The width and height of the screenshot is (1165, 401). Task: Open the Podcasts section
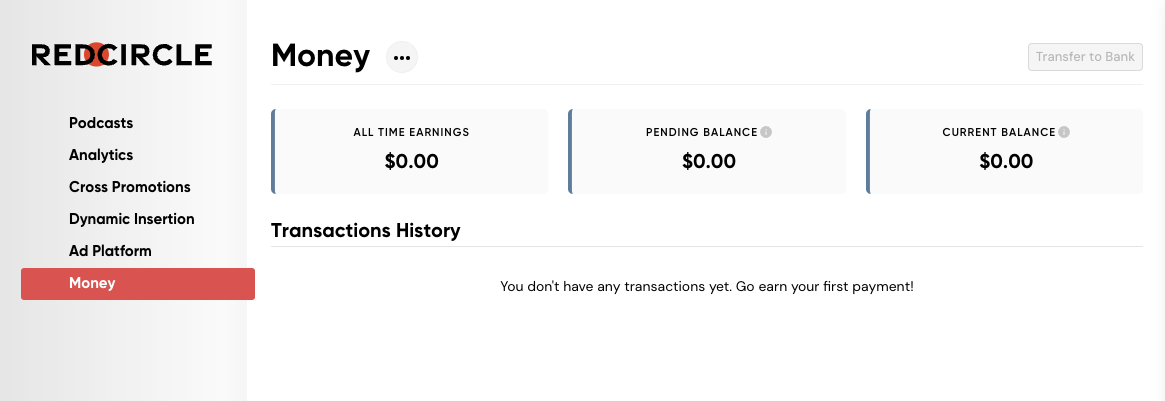[x=101, y=123]
